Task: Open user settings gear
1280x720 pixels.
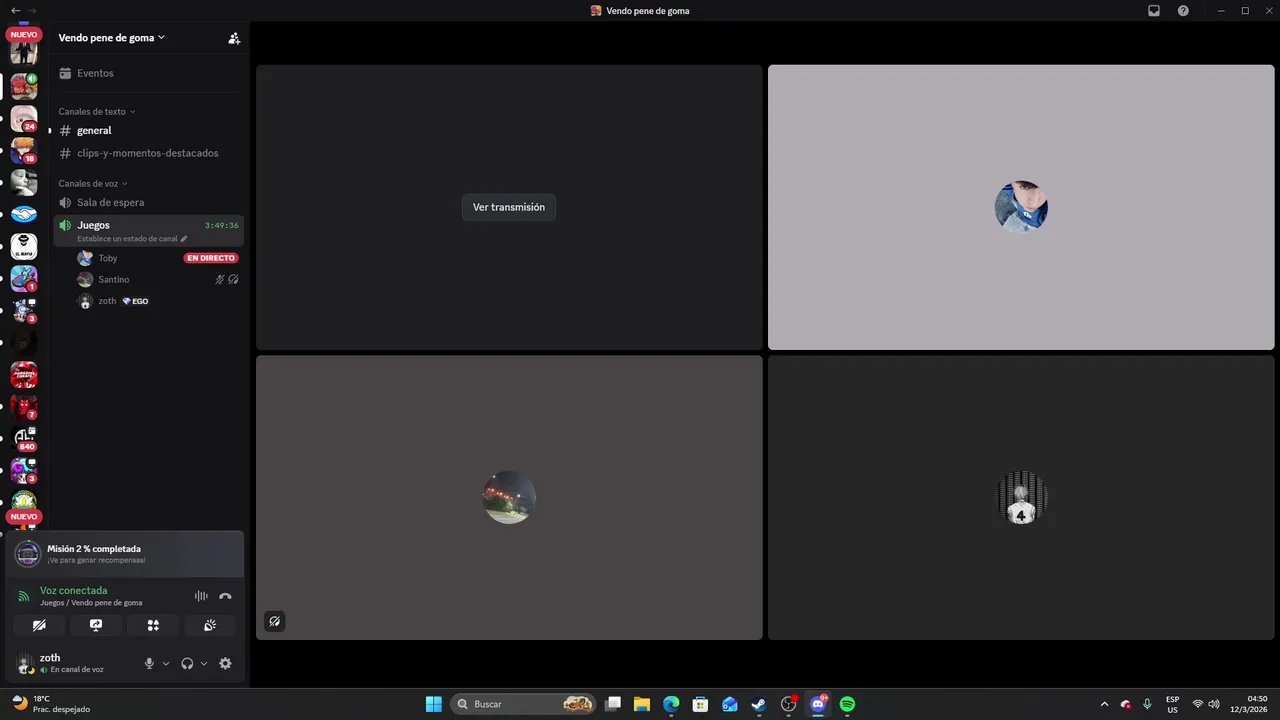Action: [225, 663]
